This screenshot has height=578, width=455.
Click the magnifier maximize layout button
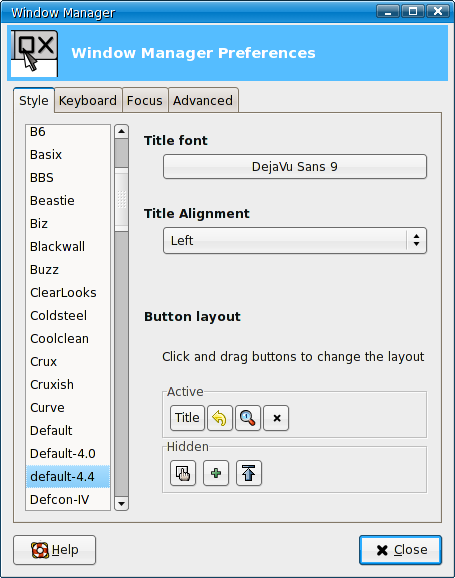[x=248, y=418]
